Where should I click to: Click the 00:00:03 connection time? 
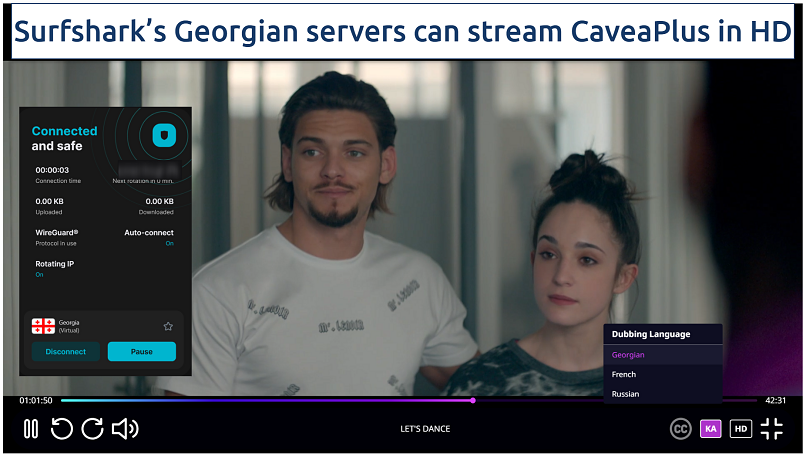tap(52, 170)
